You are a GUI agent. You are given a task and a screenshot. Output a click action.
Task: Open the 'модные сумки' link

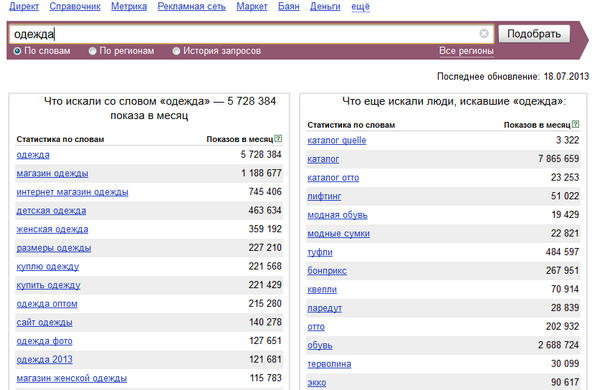point(338,233)
